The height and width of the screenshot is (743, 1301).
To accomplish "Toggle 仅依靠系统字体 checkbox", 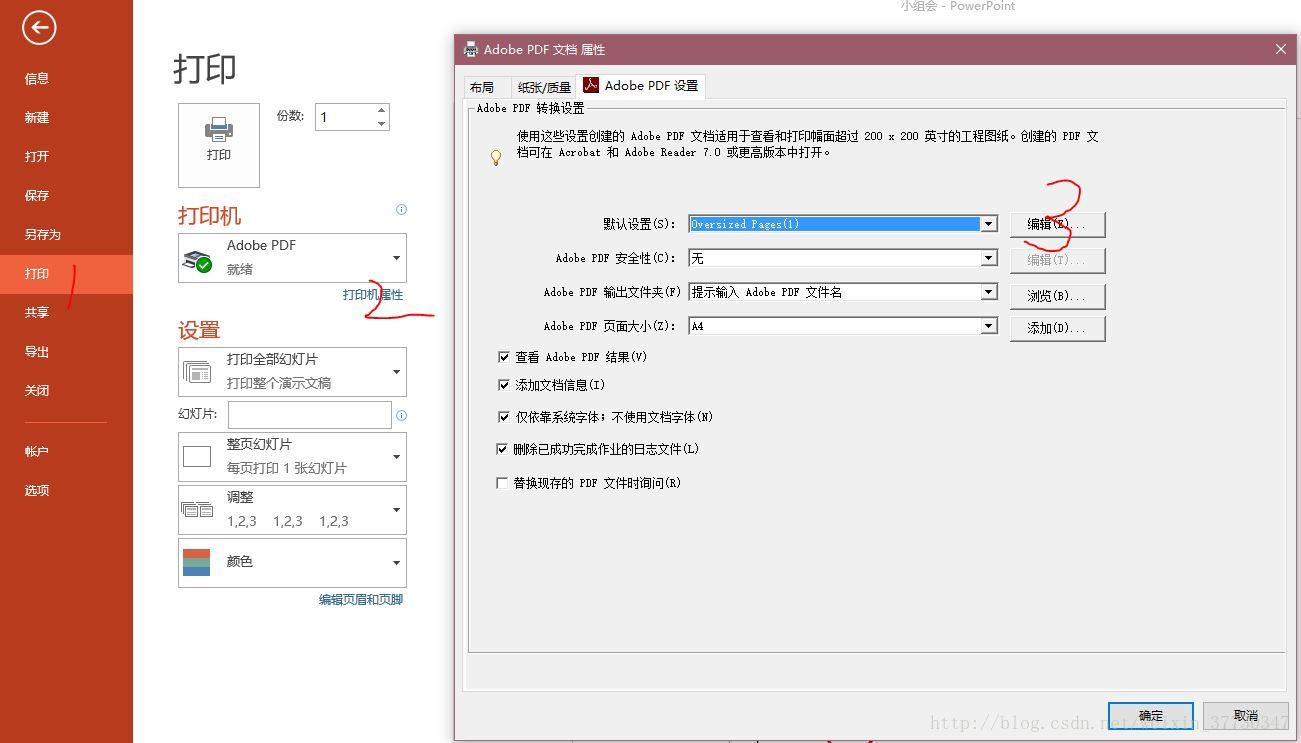I will tap(503, 417).
